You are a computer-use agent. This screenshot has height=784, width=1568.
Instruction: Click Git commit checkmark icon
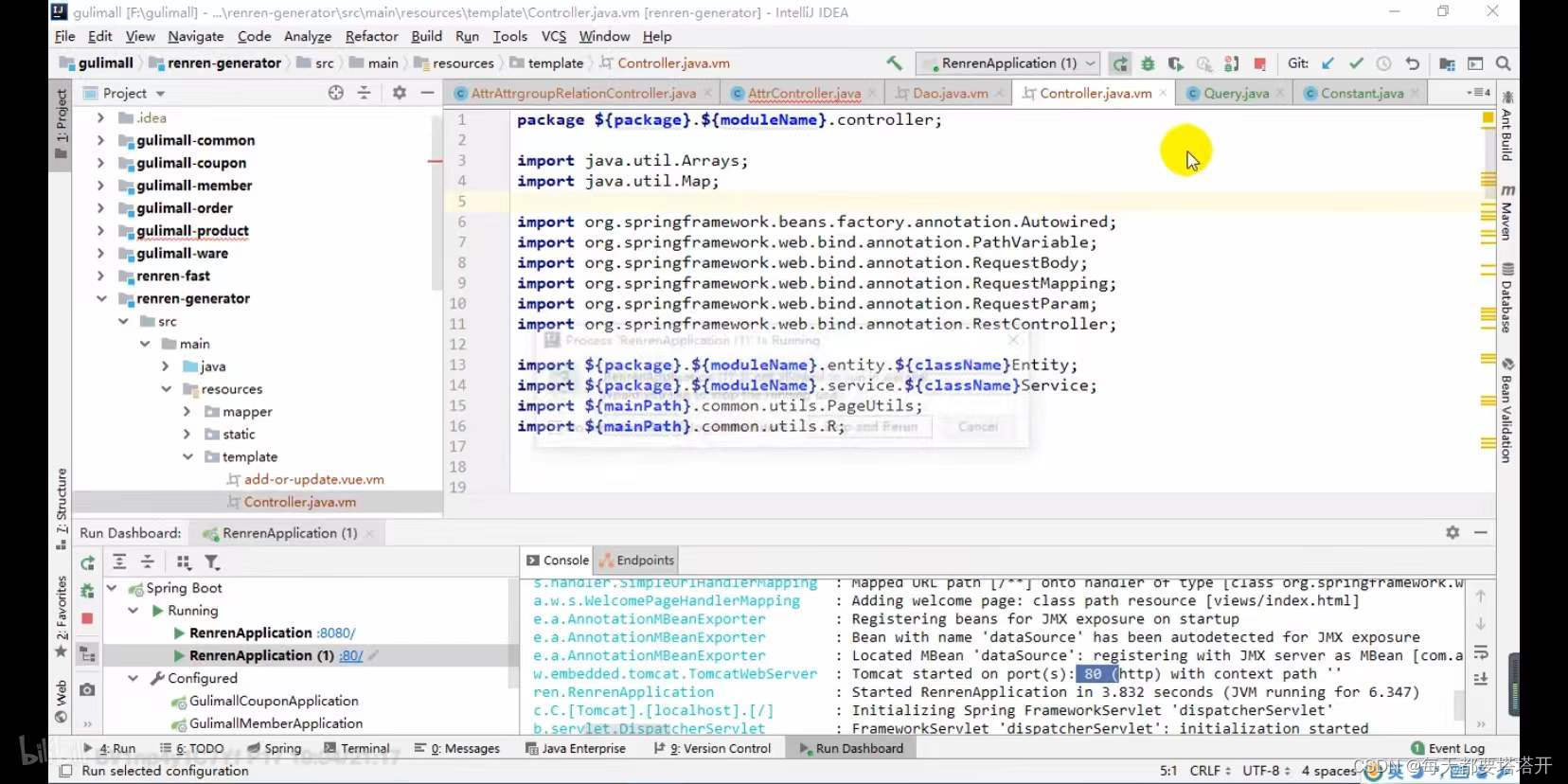coord(1356,63)
